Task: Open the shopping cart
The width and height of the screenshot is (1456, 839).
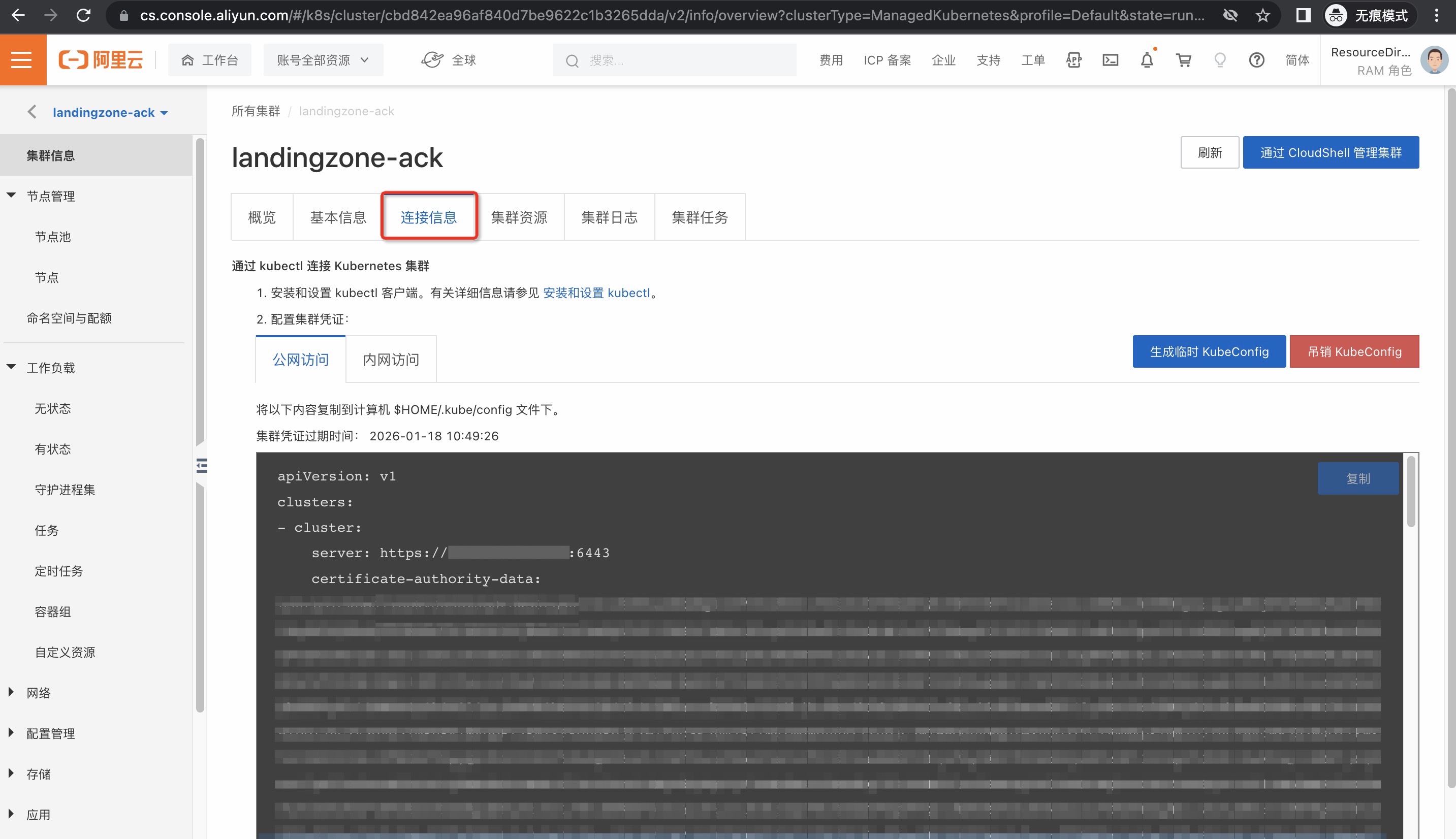Action: coord(1183,60)
